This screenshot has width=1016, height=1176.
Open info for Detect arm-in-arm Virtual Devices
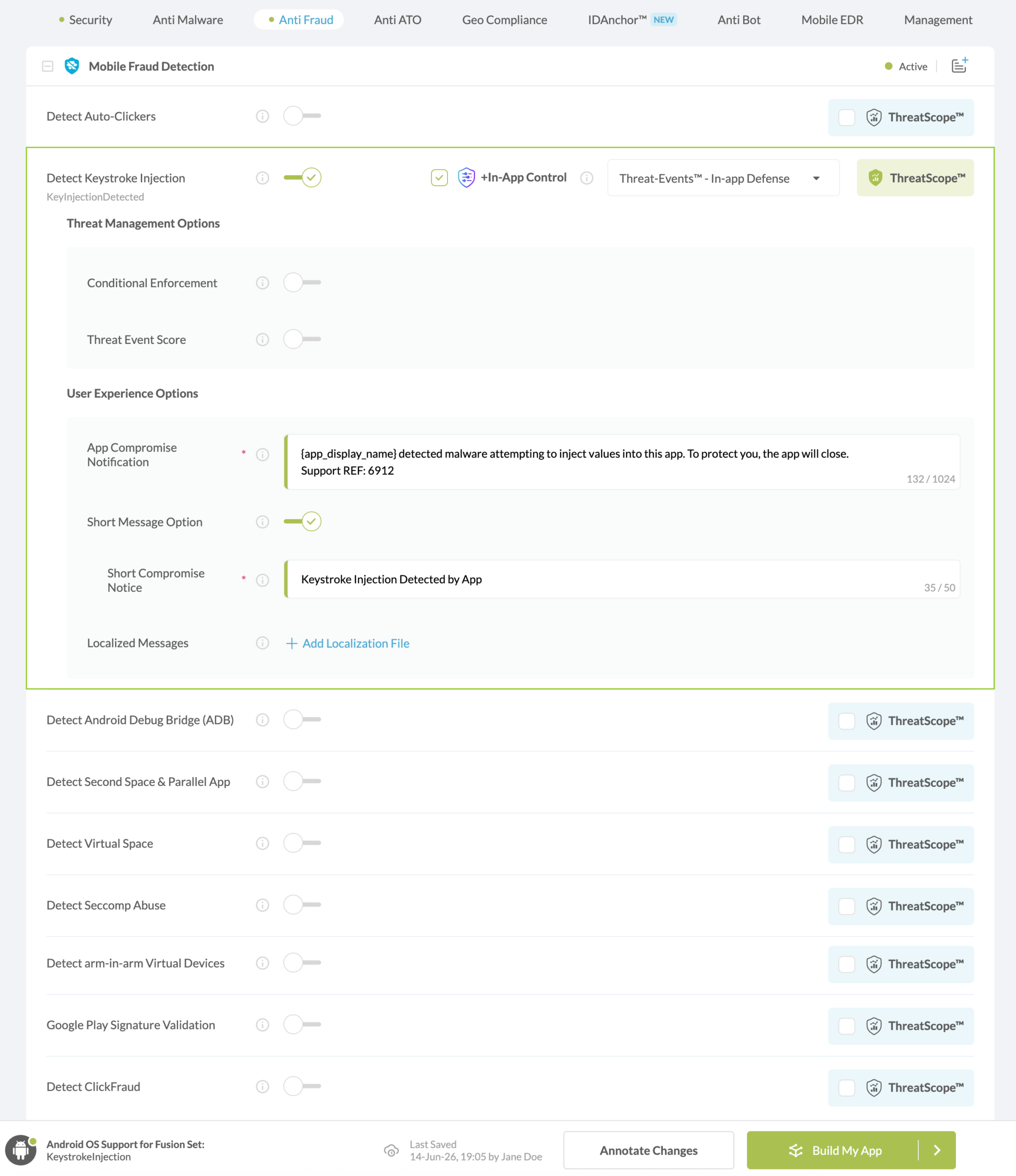pyautogui.click(x=262, y=963)
